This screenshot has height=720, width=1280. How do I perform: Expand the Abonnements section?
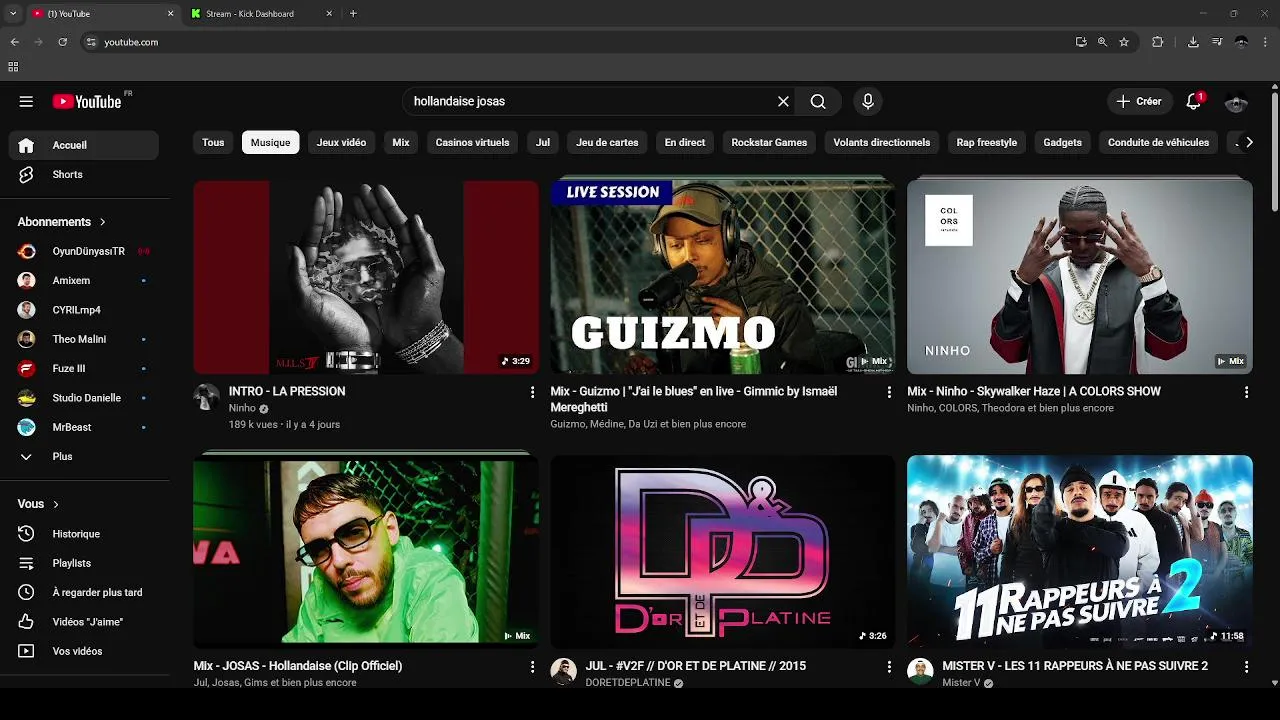tap(62, 222)
